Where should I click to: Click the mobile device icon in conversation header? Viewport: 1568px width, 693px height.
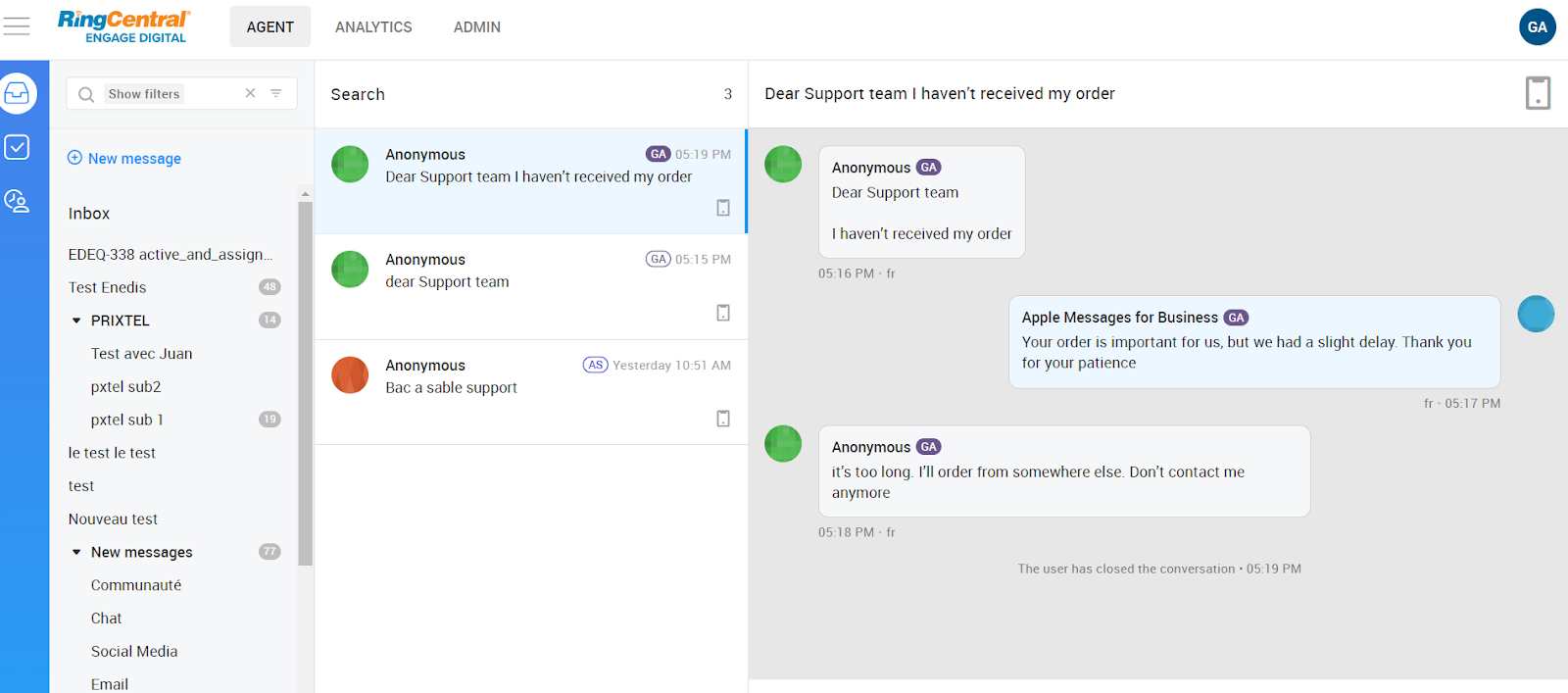pos(1538,93)
